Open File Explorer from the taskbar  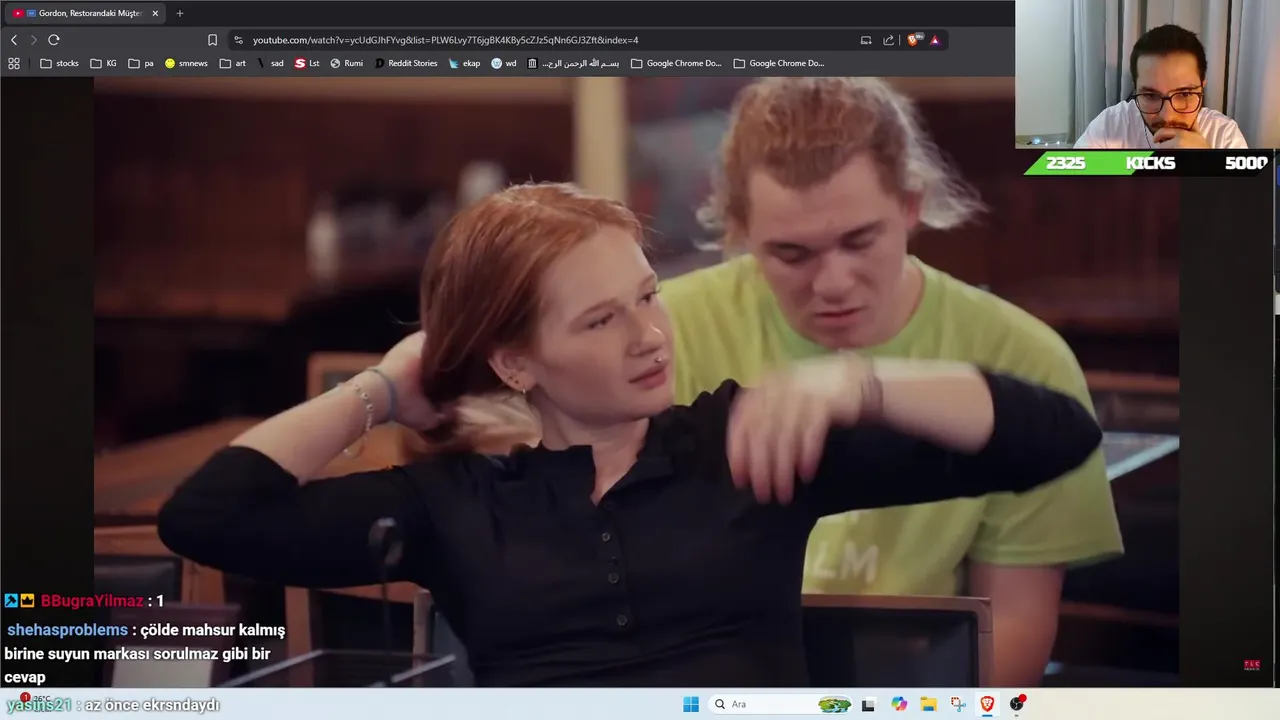coord(928,704)
